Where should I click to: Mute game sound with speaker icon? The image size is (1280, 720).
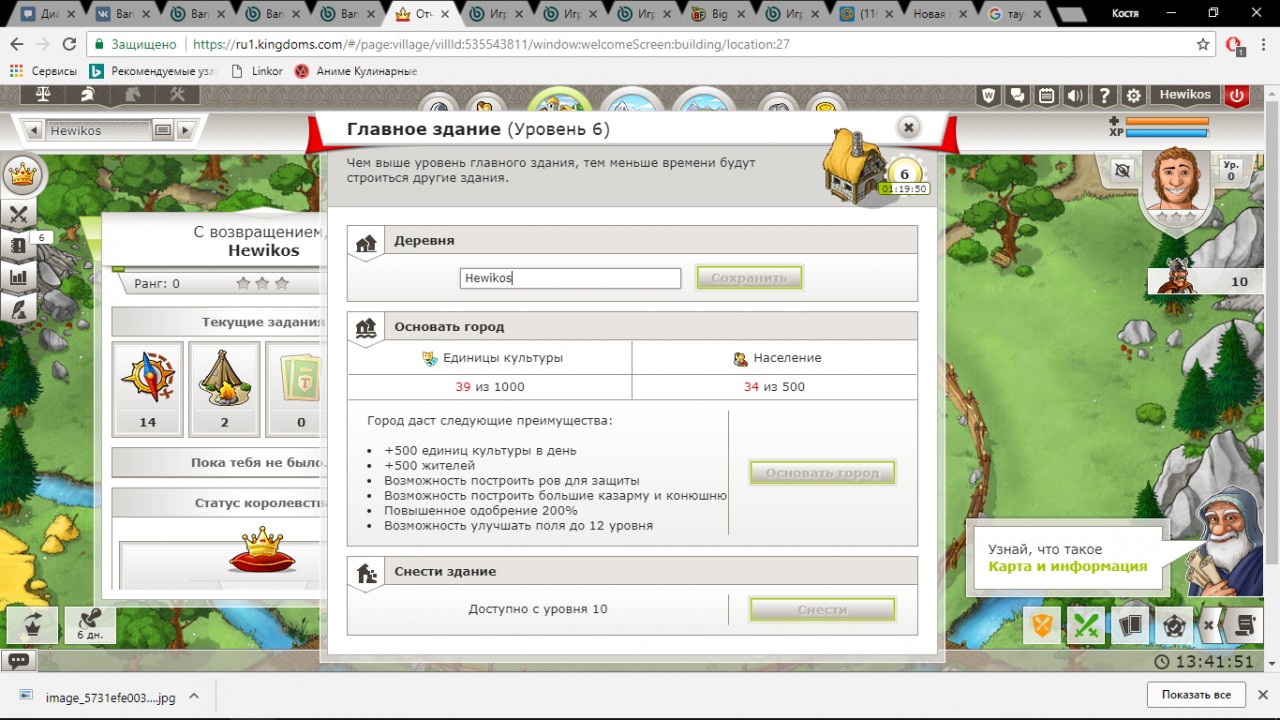(1075, 96)
